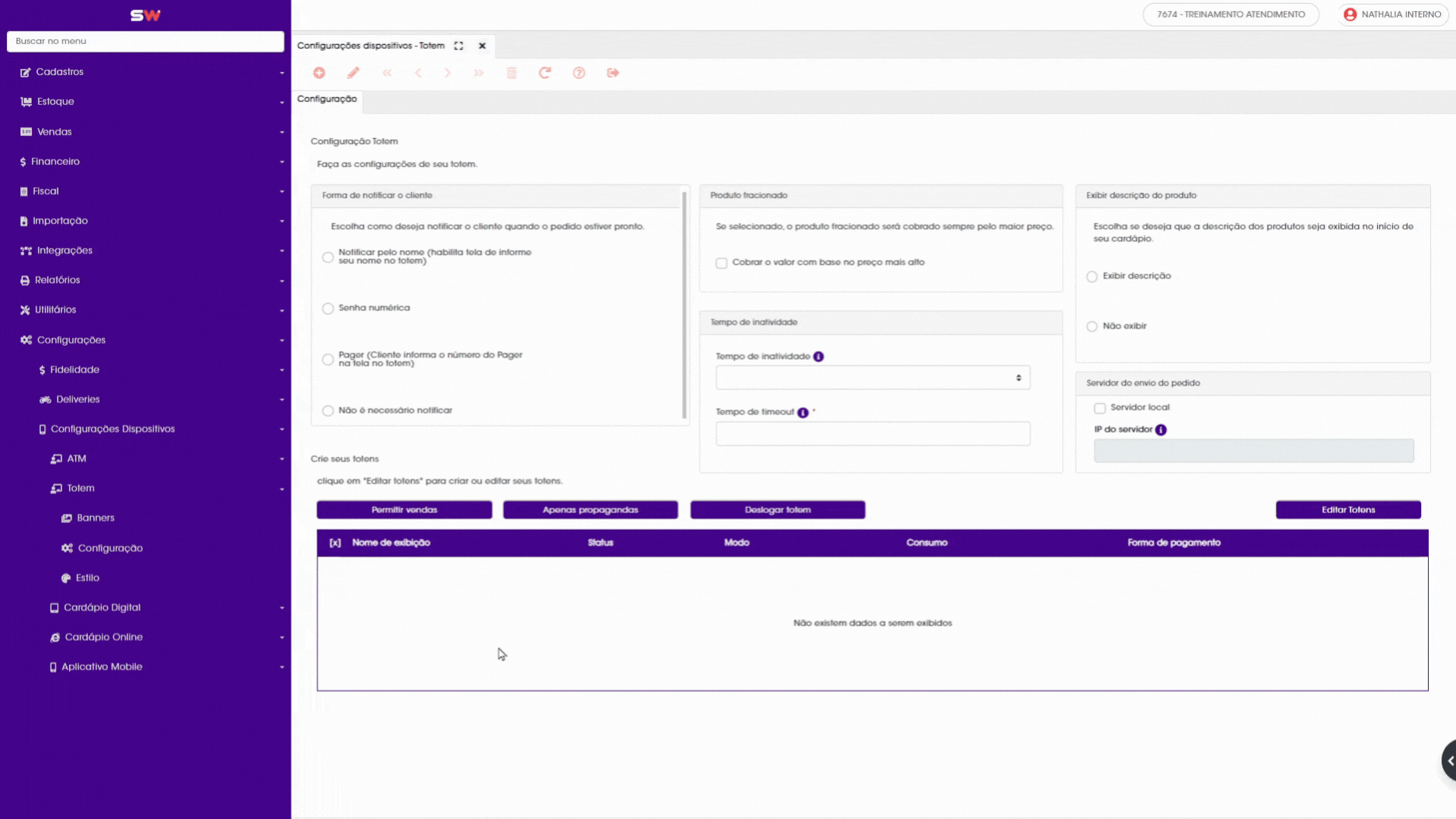Expand the Financeiro menu in sidebar
1456x819 pixels.
(145, 162)
